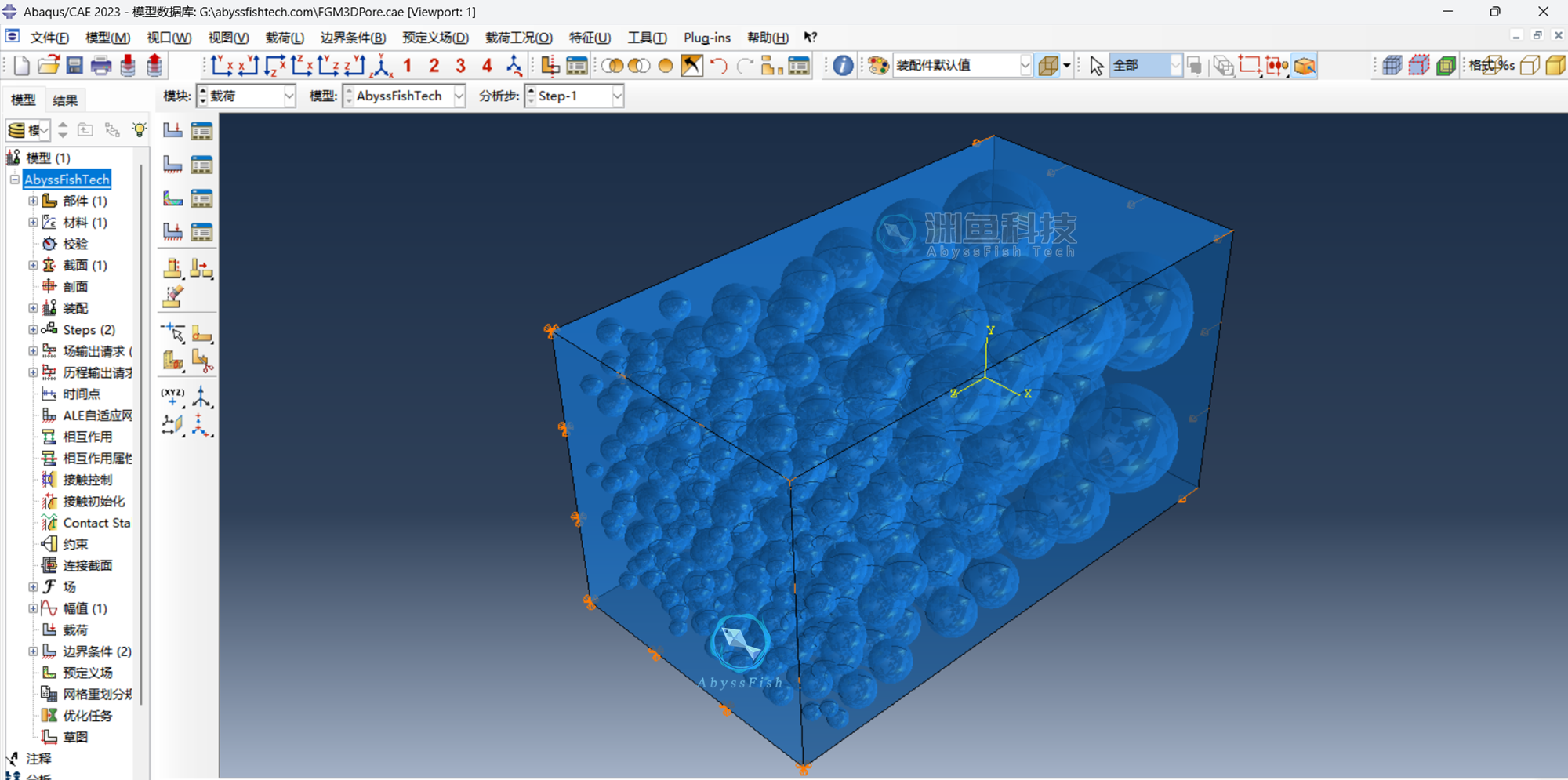Viewport: 1568px width, 780px height.
Task: Open the Load Manager icon
Action: tap(202, 130)
